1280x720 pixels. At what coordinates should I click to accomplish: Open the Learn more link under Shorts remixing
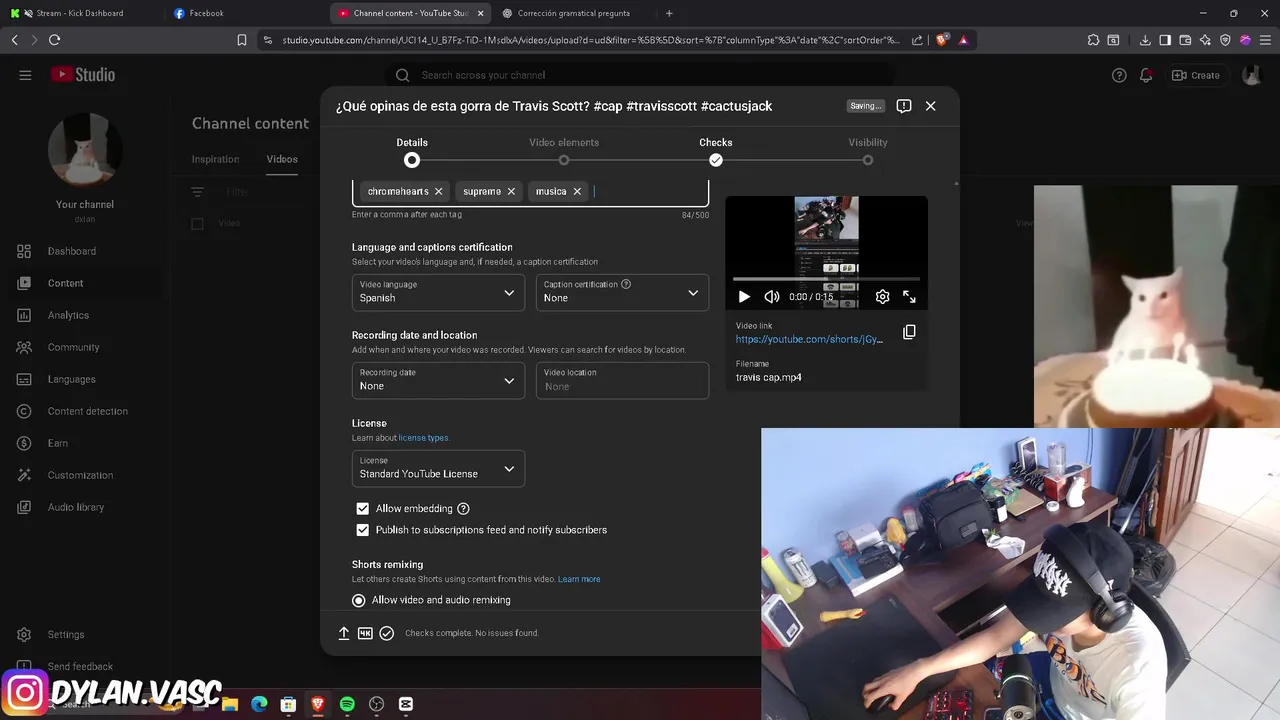[x=579, y=579]
